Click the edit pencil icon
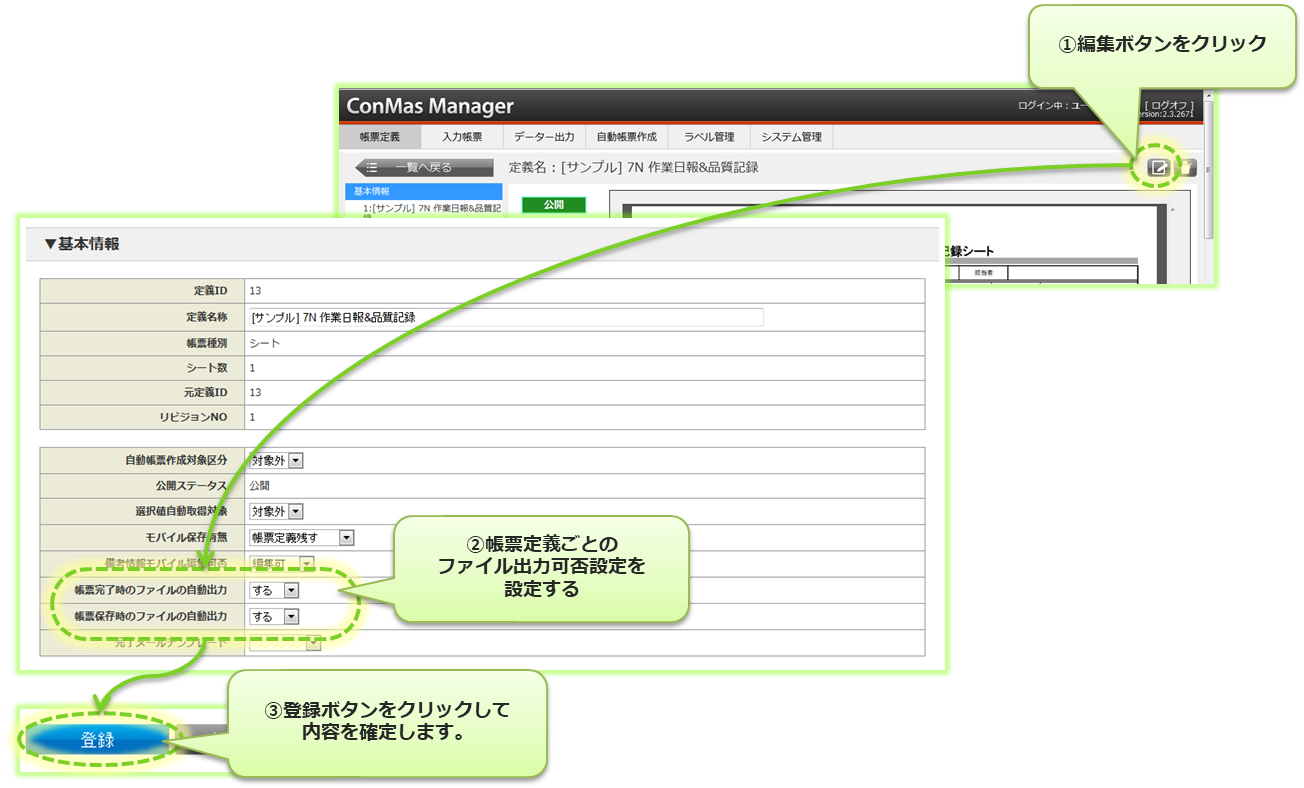1304x788 pixels. tap(1158, 168)
